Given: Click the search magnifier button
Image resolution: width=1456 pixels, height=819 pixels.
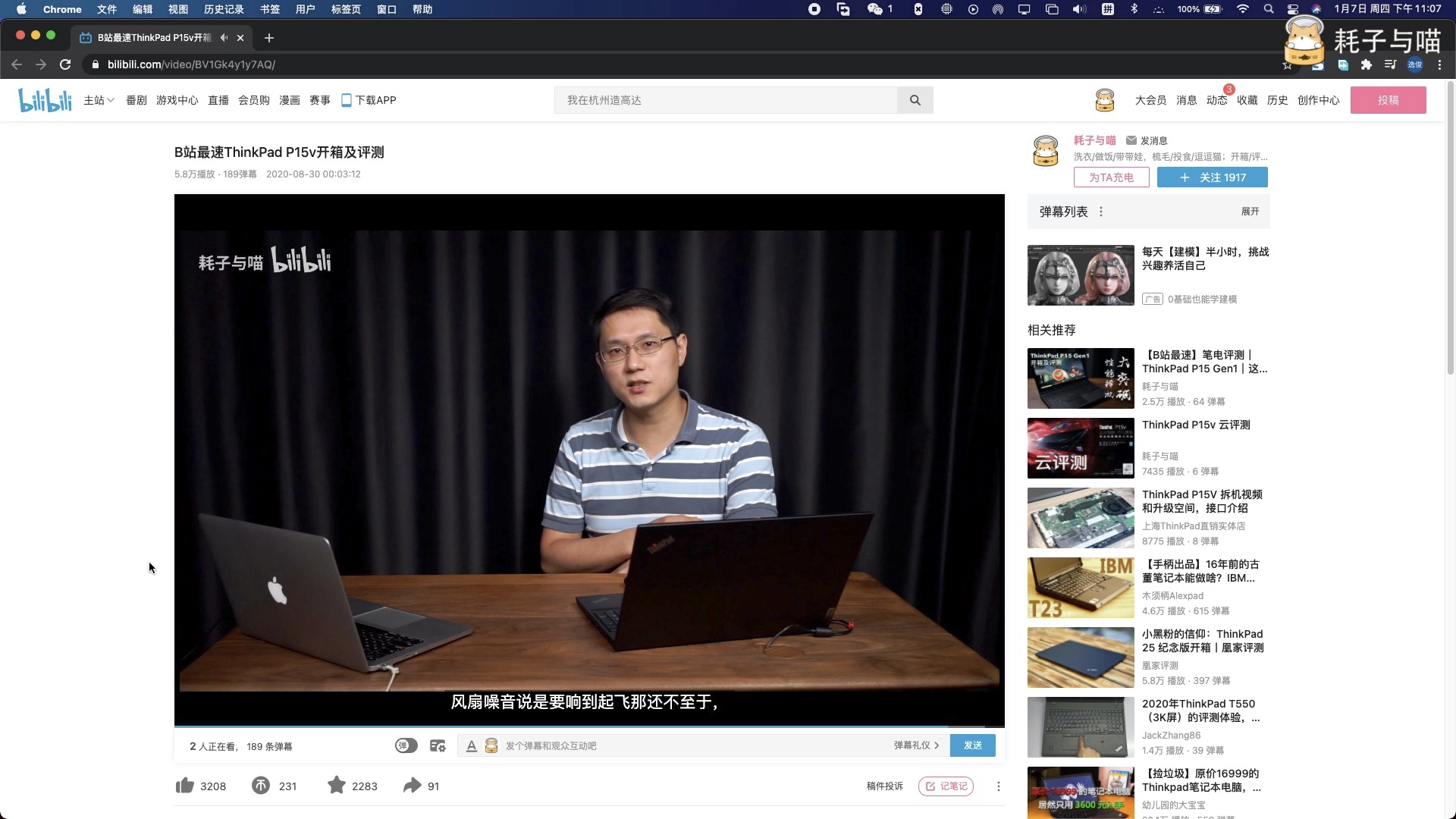Looking at the screenshot, I should pos(915,100).
